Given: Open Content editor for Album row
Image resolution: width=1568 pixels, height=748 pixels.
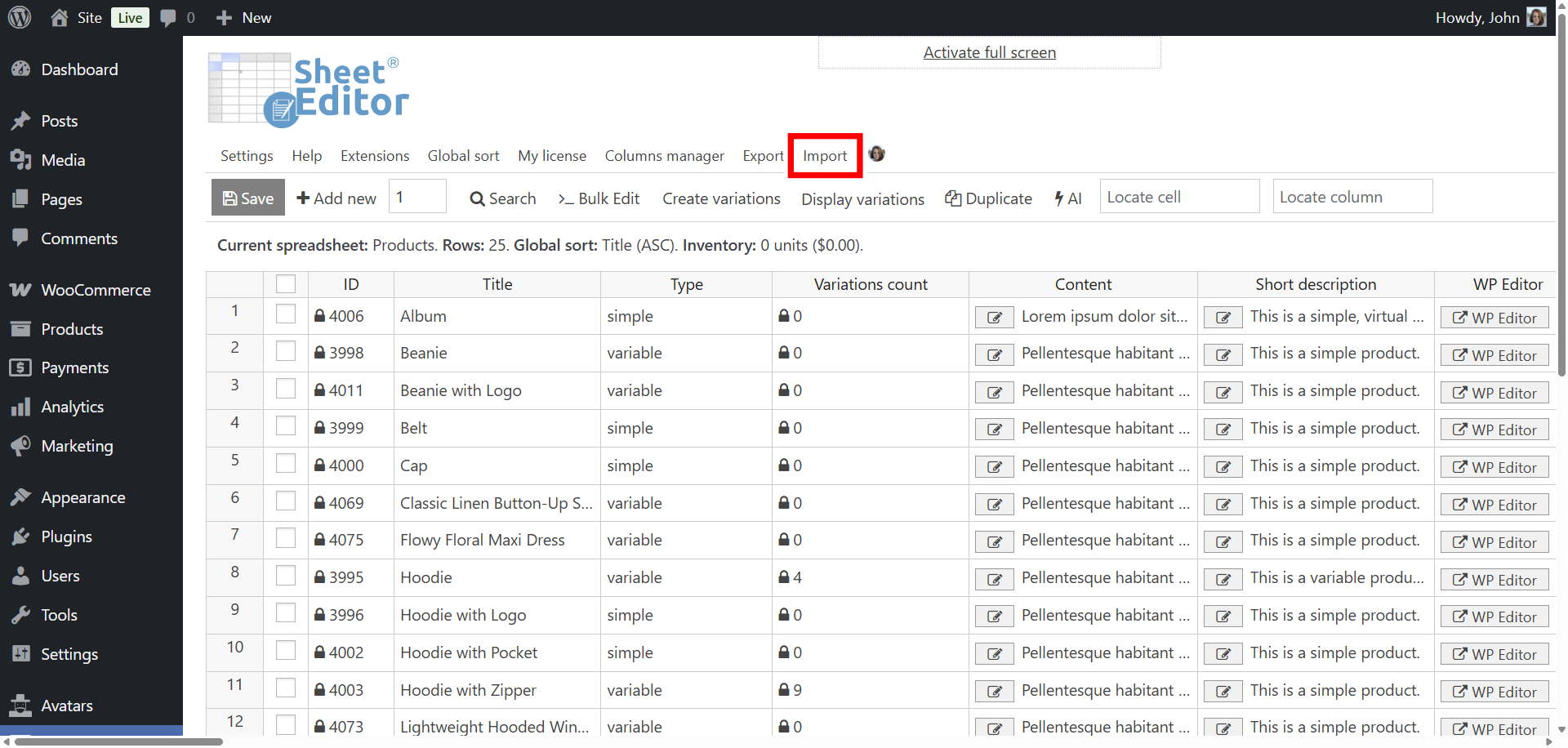Looking at the screenshot, I should [x=994, y=318].
